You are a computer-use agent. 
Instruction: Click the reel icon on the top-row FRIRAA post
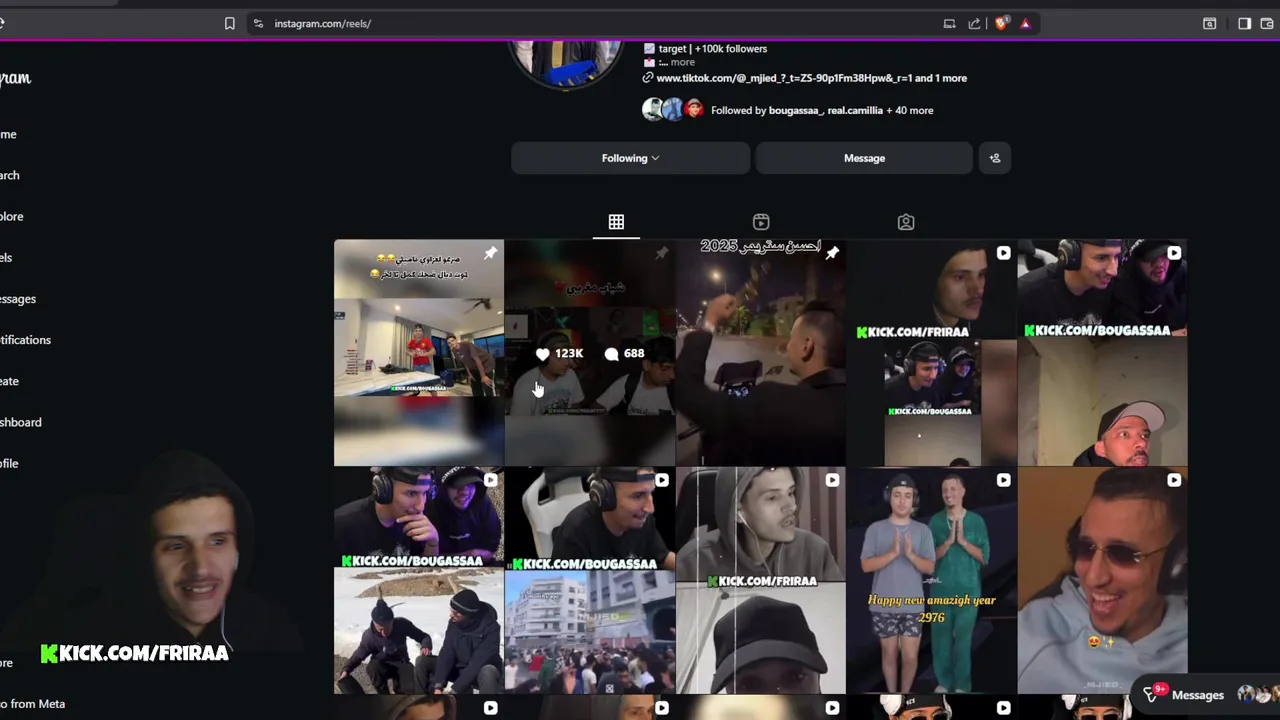tap(1003, 253)
